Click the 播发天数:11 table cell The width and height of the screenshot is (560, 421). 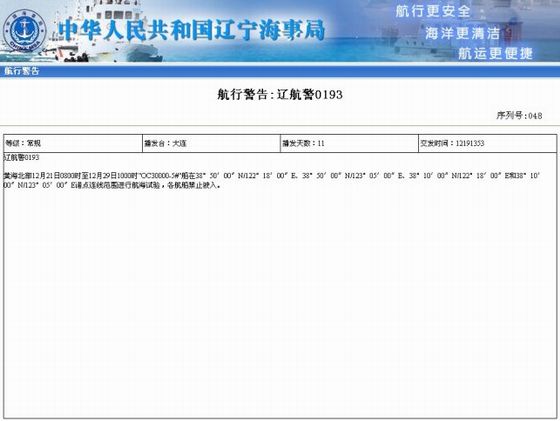point(349,143)
